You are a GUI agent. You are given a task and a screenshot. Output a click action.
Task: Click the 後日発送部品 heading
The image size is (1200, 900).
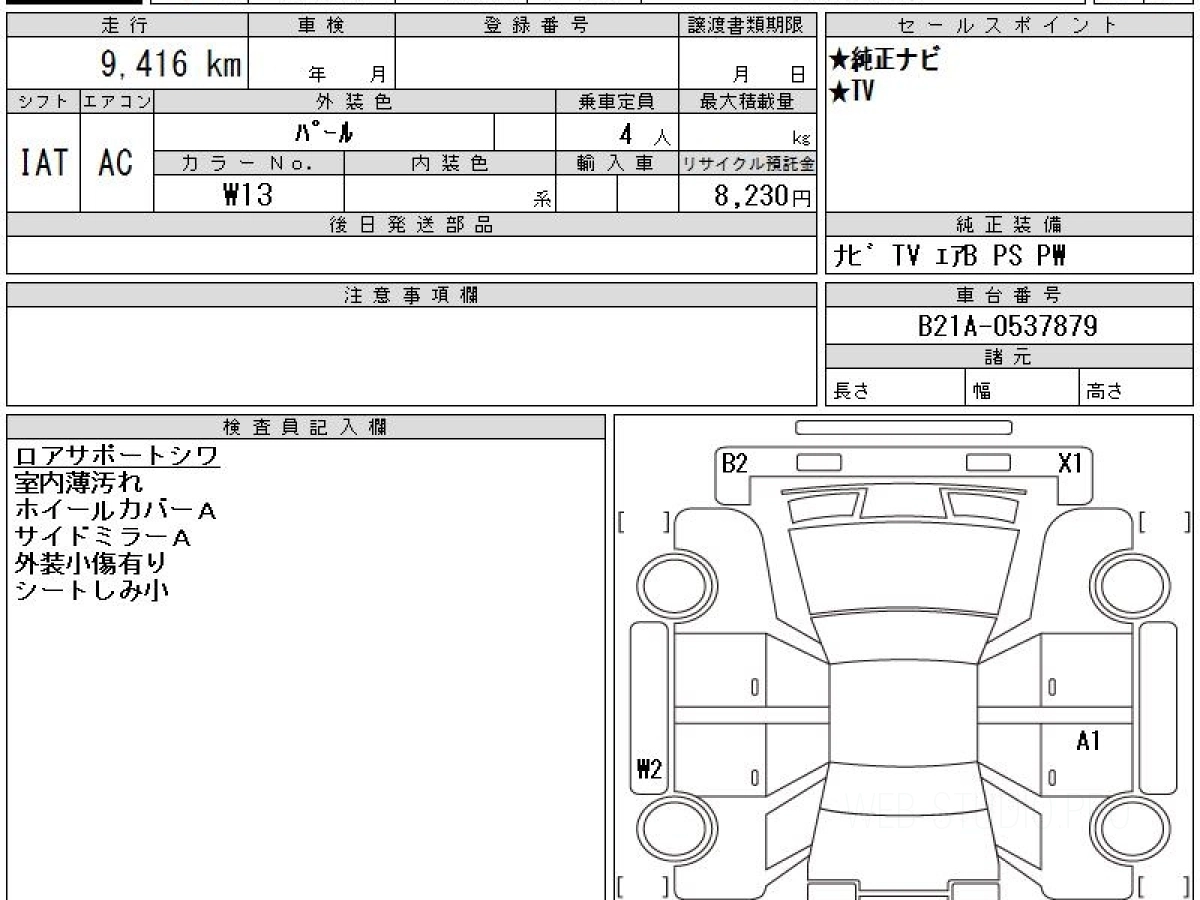(x=411, y=225)
